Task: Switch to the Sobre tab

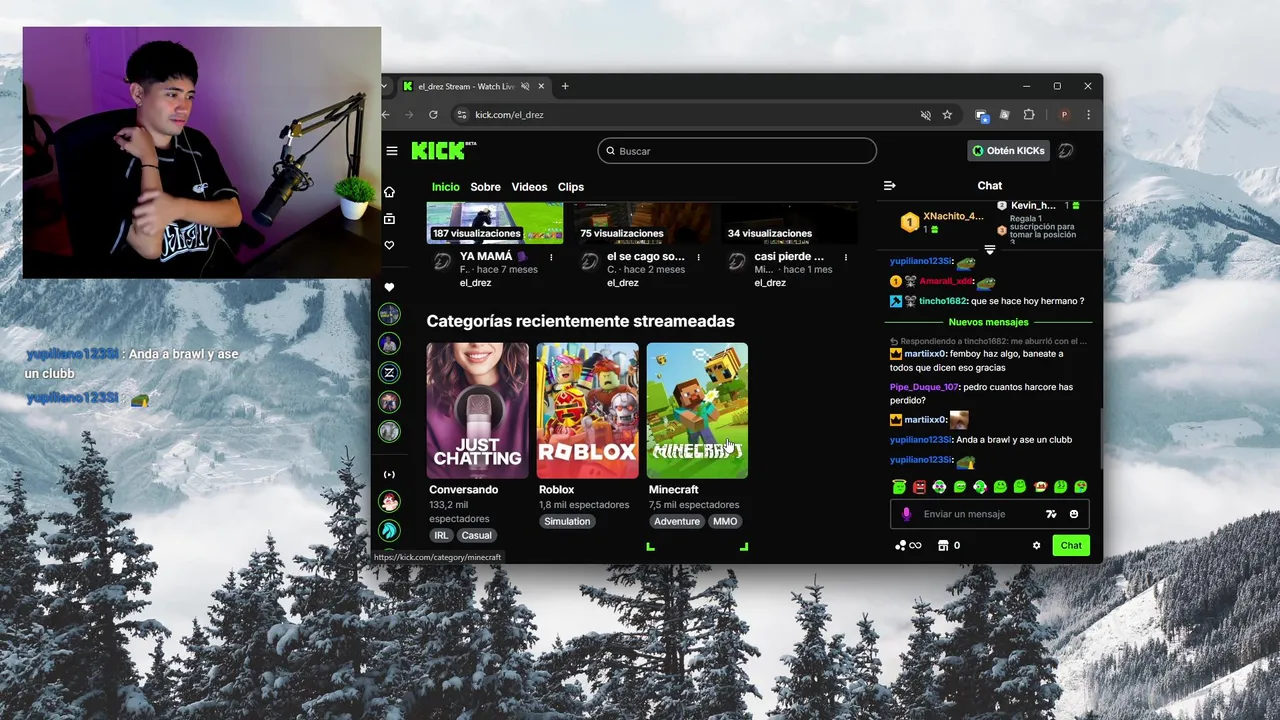Action: (485, 187)
